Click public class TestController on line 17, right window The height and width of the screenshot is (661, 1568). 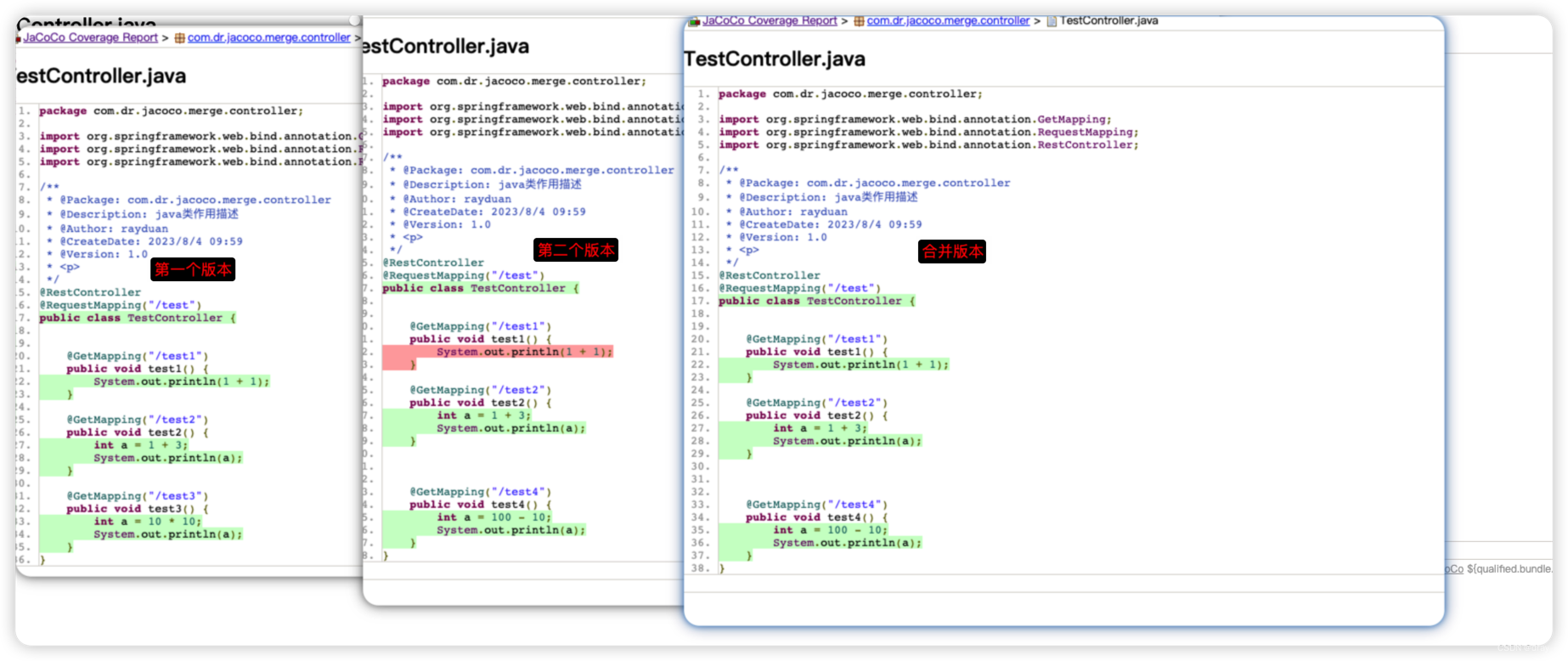click(816, 302)
